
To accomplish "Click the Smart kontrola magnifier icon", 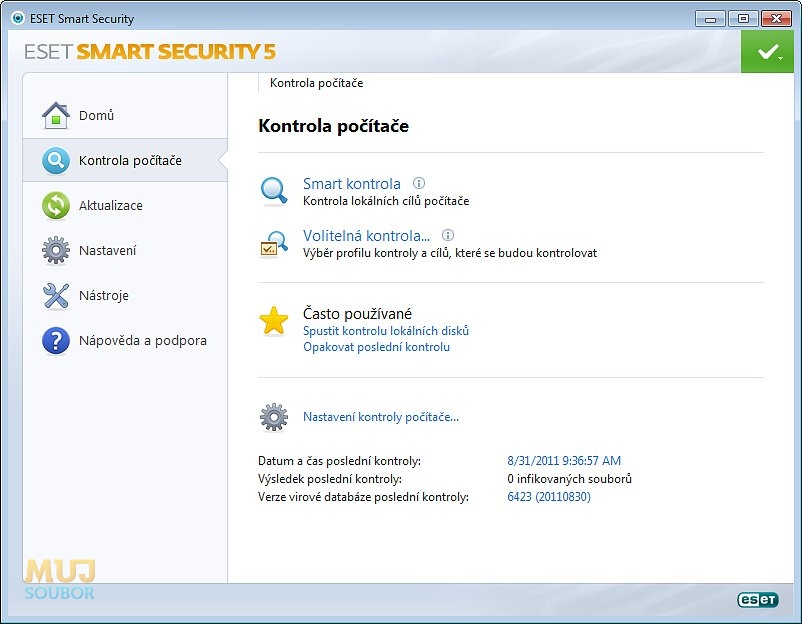I will pos(274,191).
